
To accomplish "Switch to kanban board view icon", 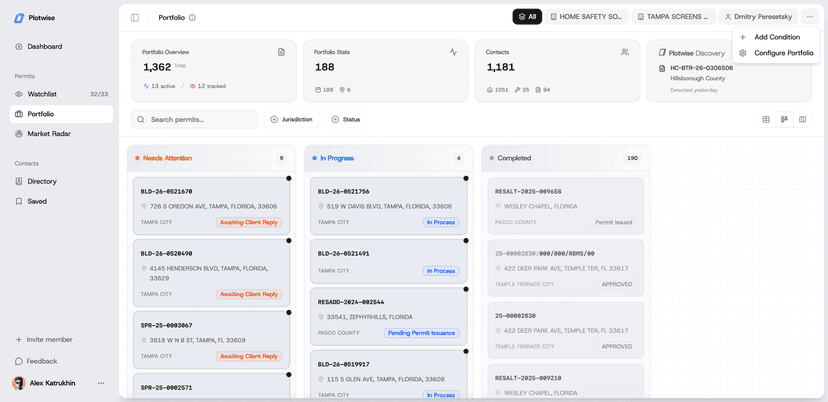I will (x=784, y=119).
